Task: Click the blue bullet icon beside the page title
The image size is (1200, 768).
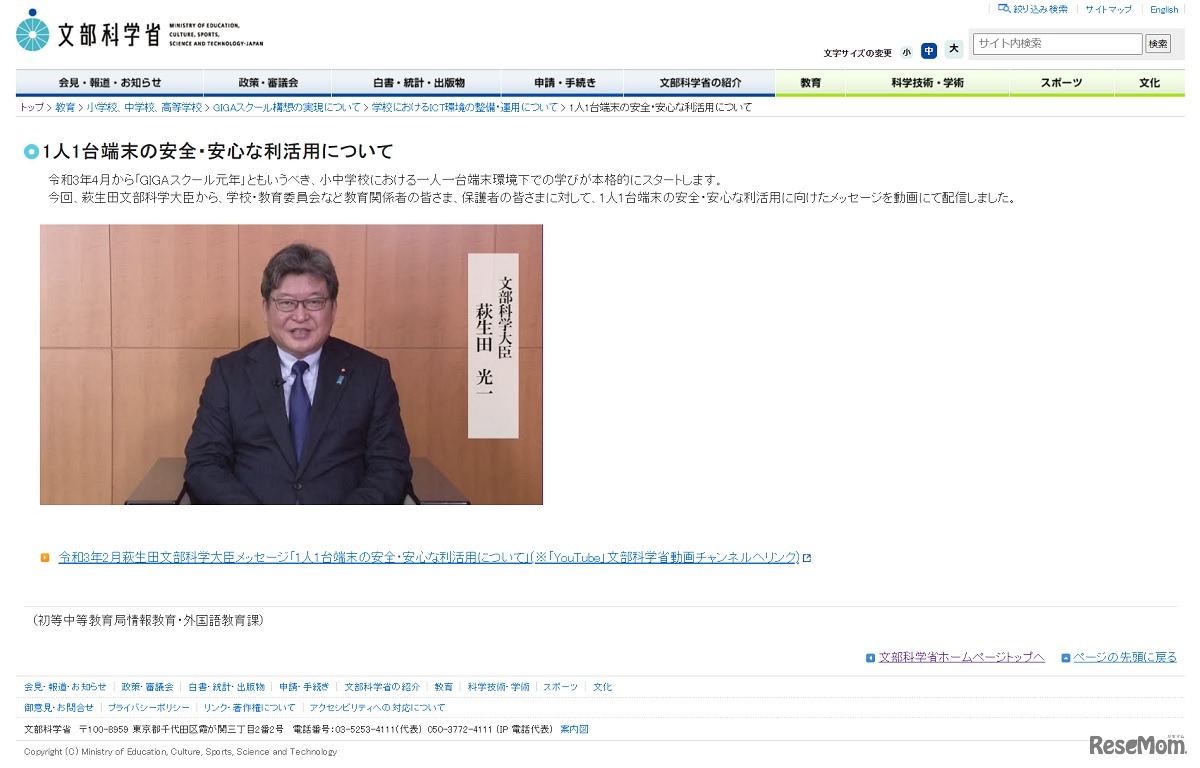Action: point(30,151)
